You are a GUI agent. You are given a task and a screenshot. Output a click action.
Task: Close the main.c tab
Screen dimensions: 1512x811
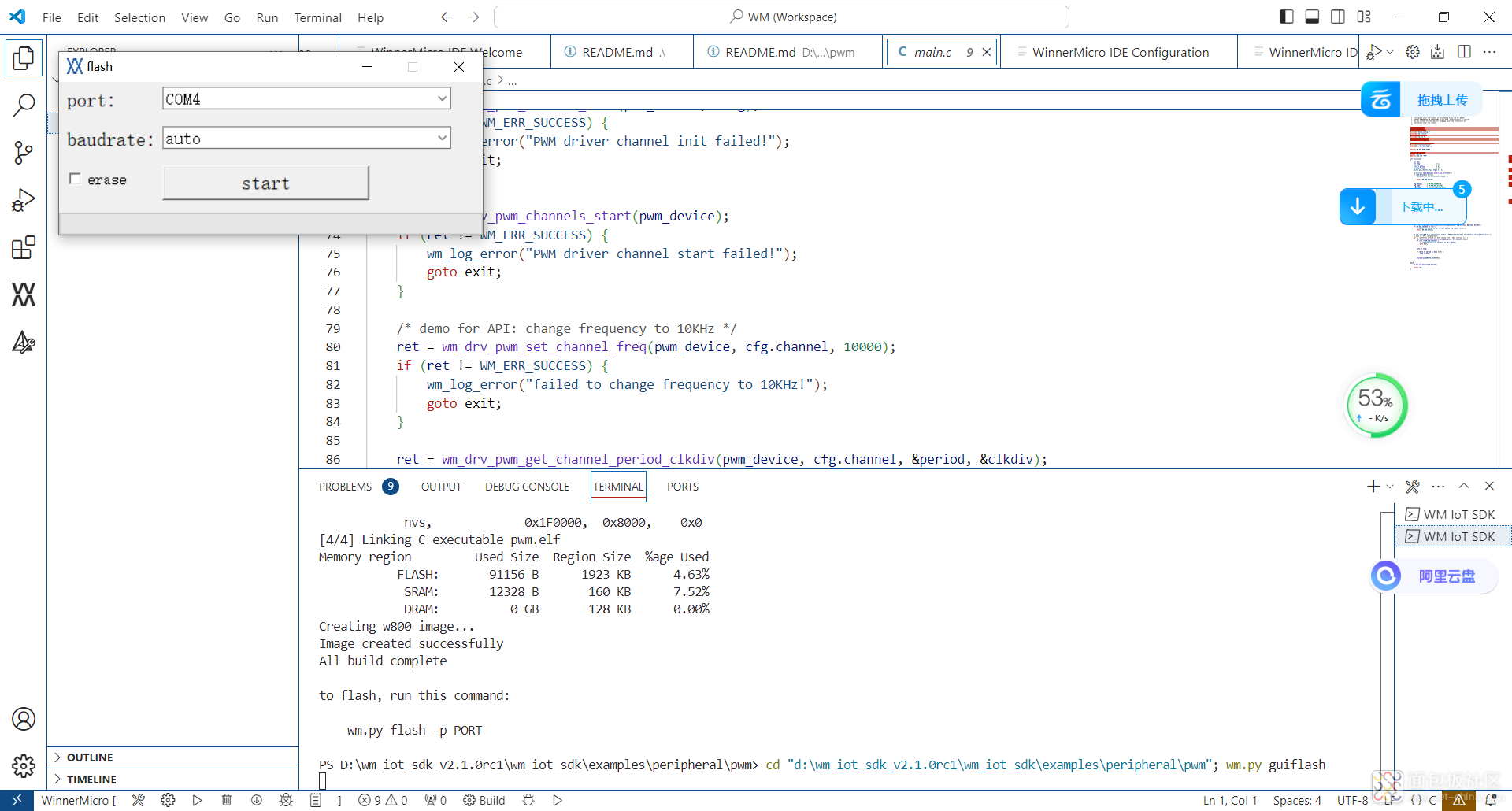pyautogui.click(x=986, y=52)
